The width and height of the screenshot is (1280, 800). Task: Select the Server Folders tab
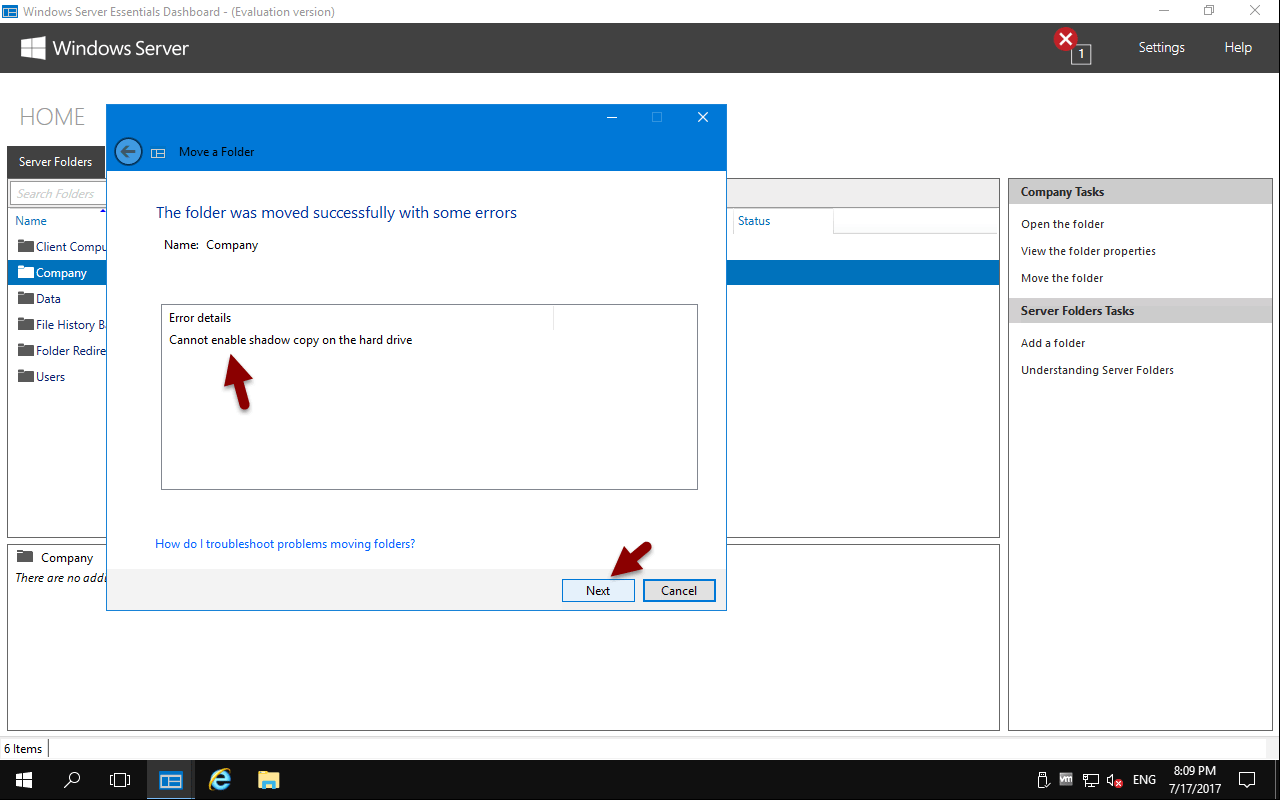[56, 162]
